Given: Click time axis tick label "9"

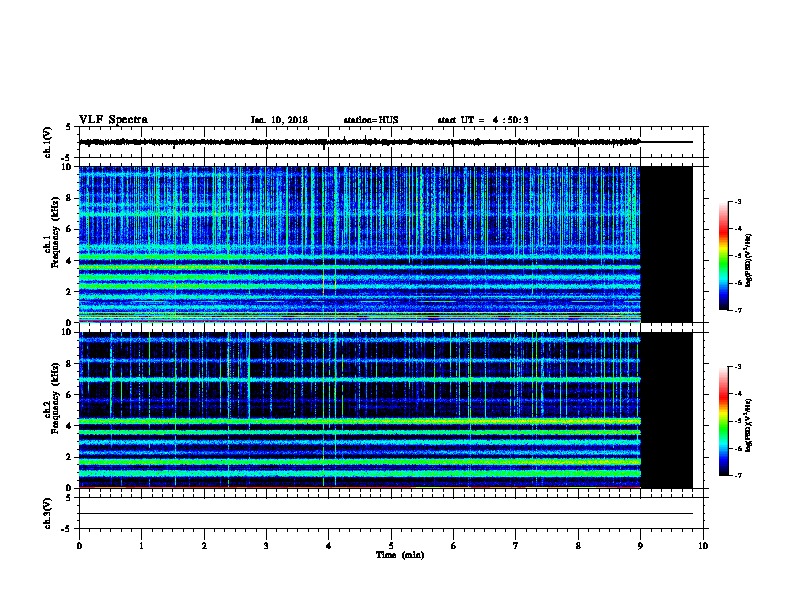Looking at the screenshot, I should coord(640,546).
